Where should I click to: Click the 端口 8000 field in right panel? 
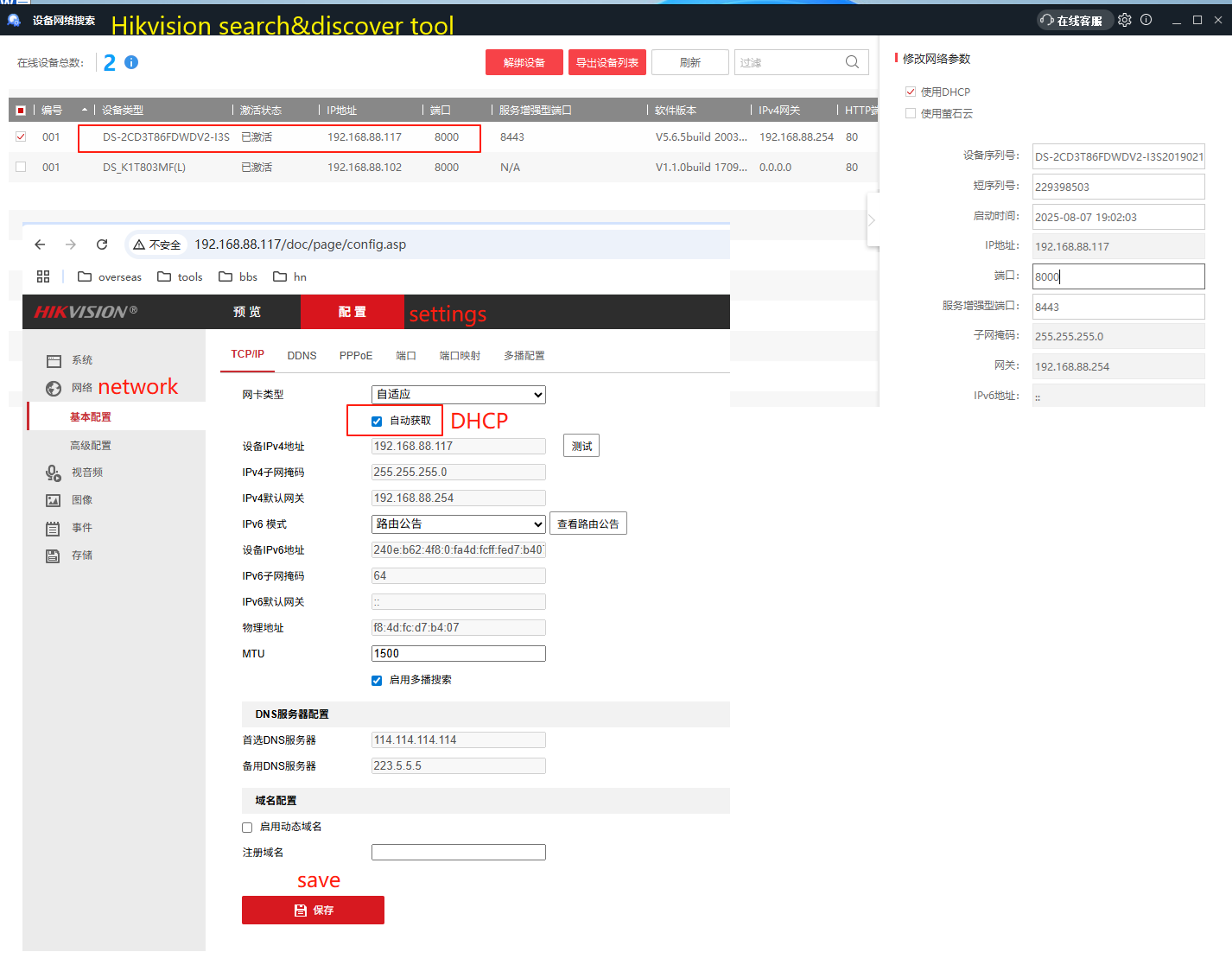1119,276
